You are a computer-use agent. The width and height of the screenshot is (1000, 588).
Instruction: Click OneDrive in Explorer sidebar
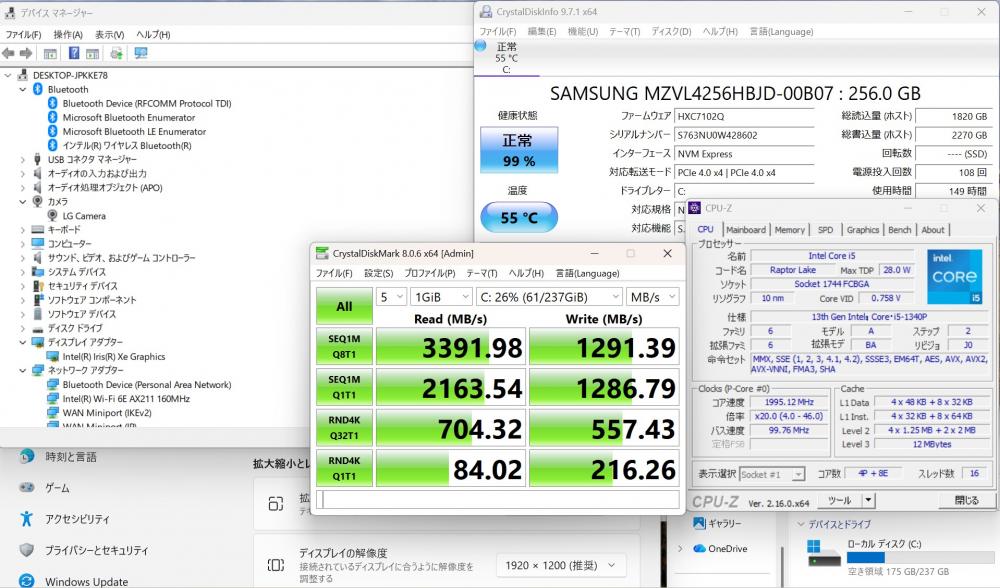(x=727, y=548)
